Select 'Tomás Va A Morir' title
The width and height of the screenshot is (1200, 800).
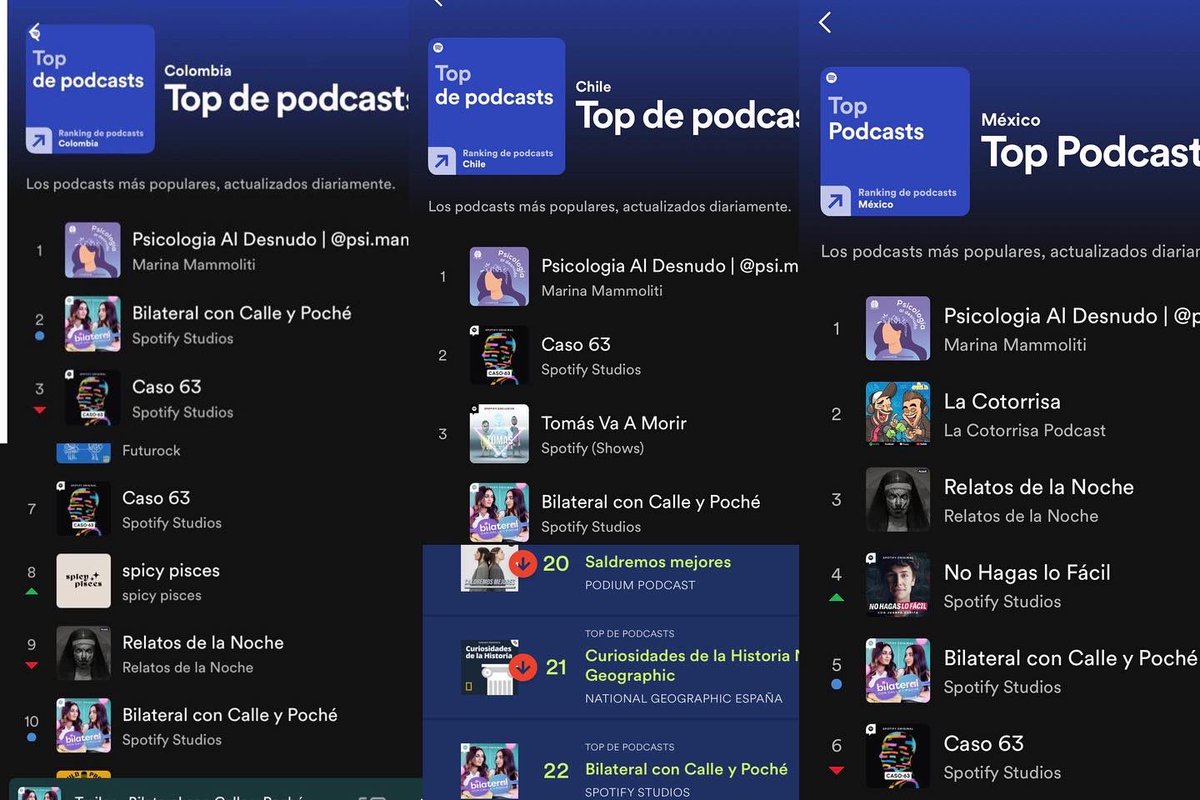tap(614, 423)
